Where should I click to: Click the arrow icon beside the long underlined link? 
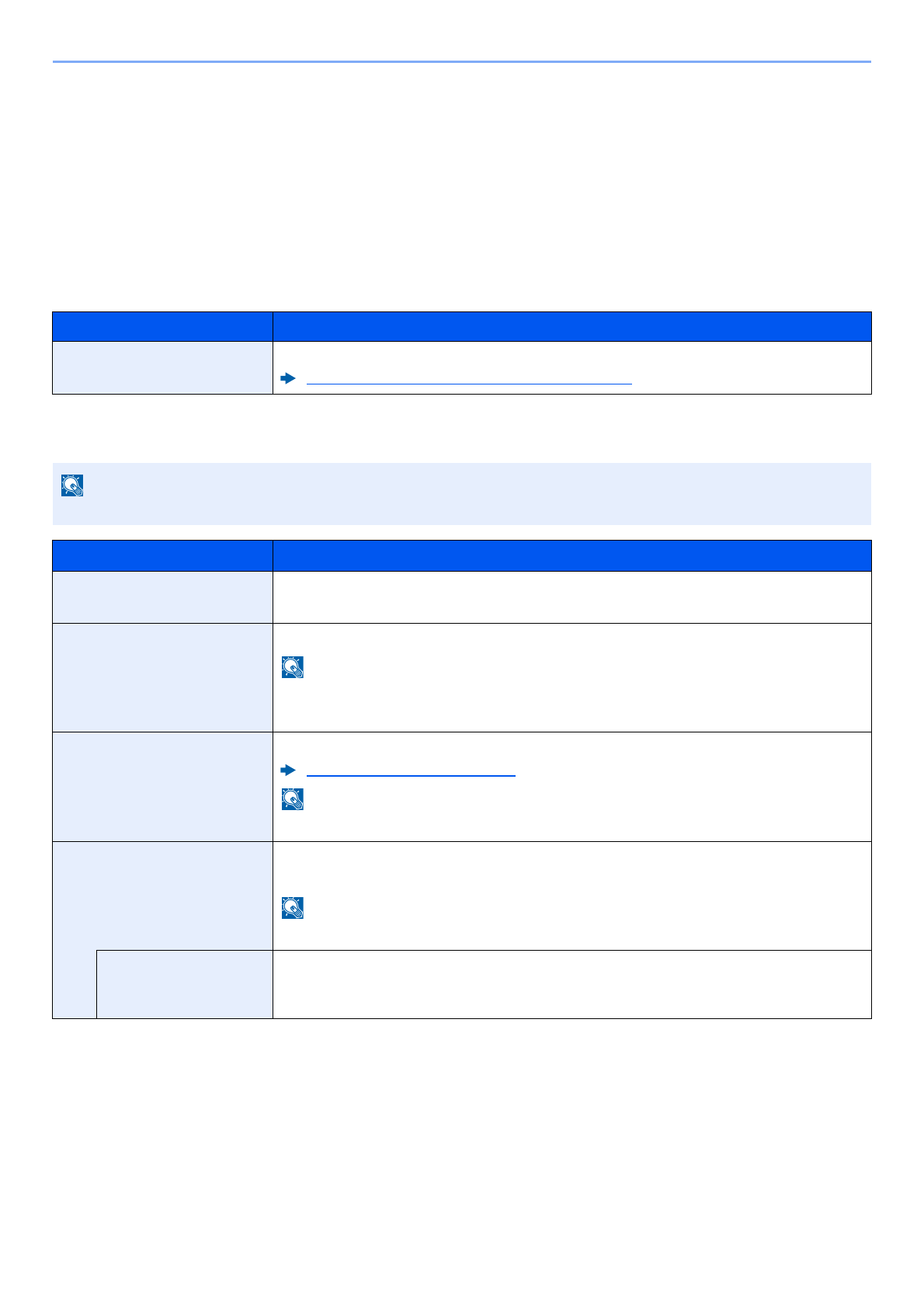click(x=288, y=379)
